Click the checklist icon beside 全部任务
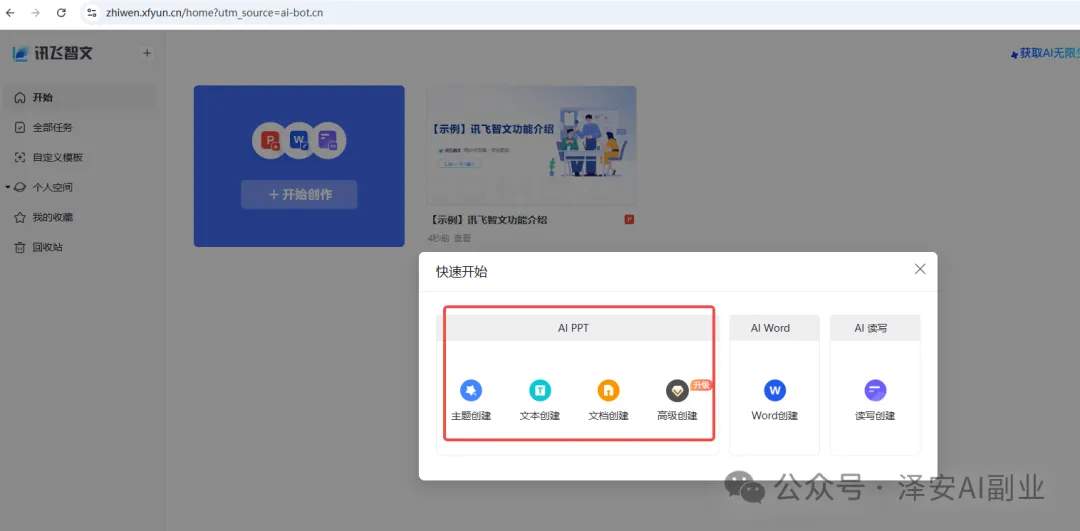This screenshot has height=531, width=1080. 19,127
